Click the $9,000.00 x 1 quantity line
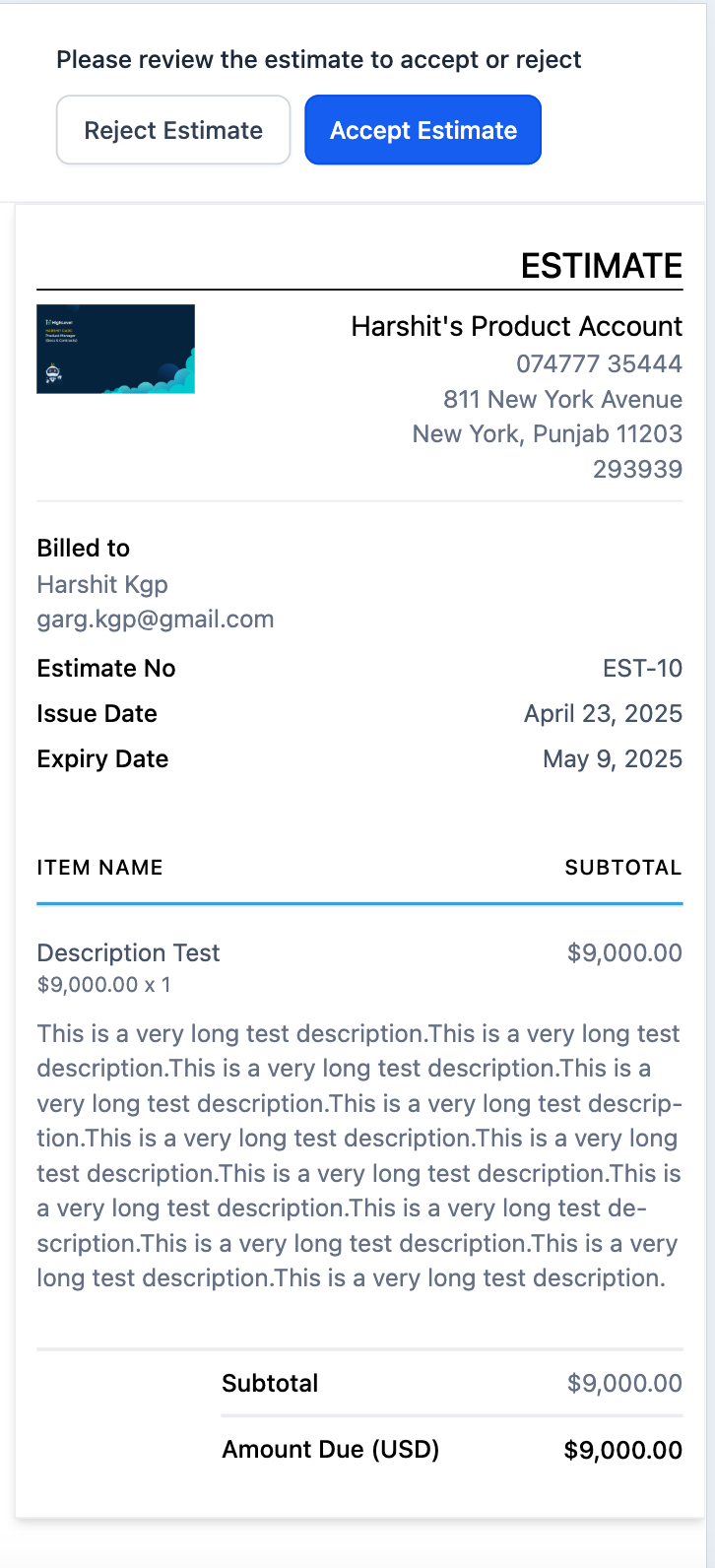This screenshot has width=715, height=1568. tap(103, 984)
